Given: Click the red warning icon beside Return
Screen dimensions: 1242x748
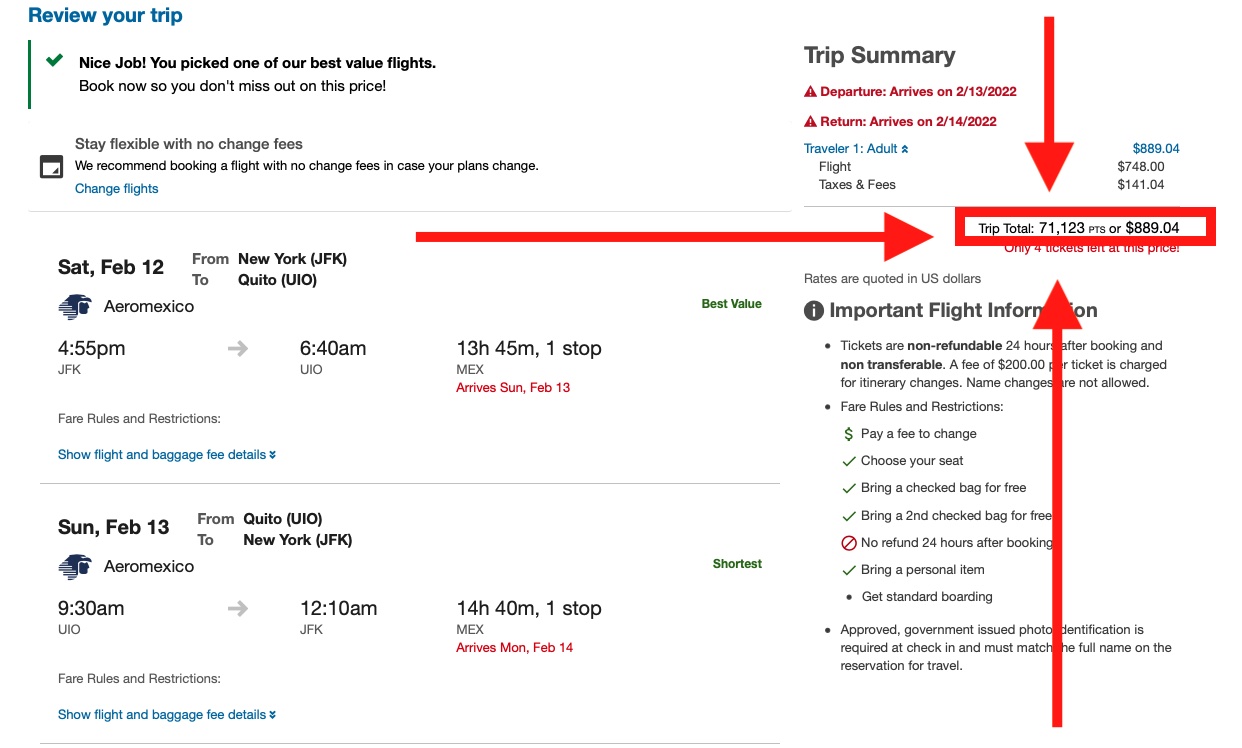Looking at the screenshot, I should point(810,122).
